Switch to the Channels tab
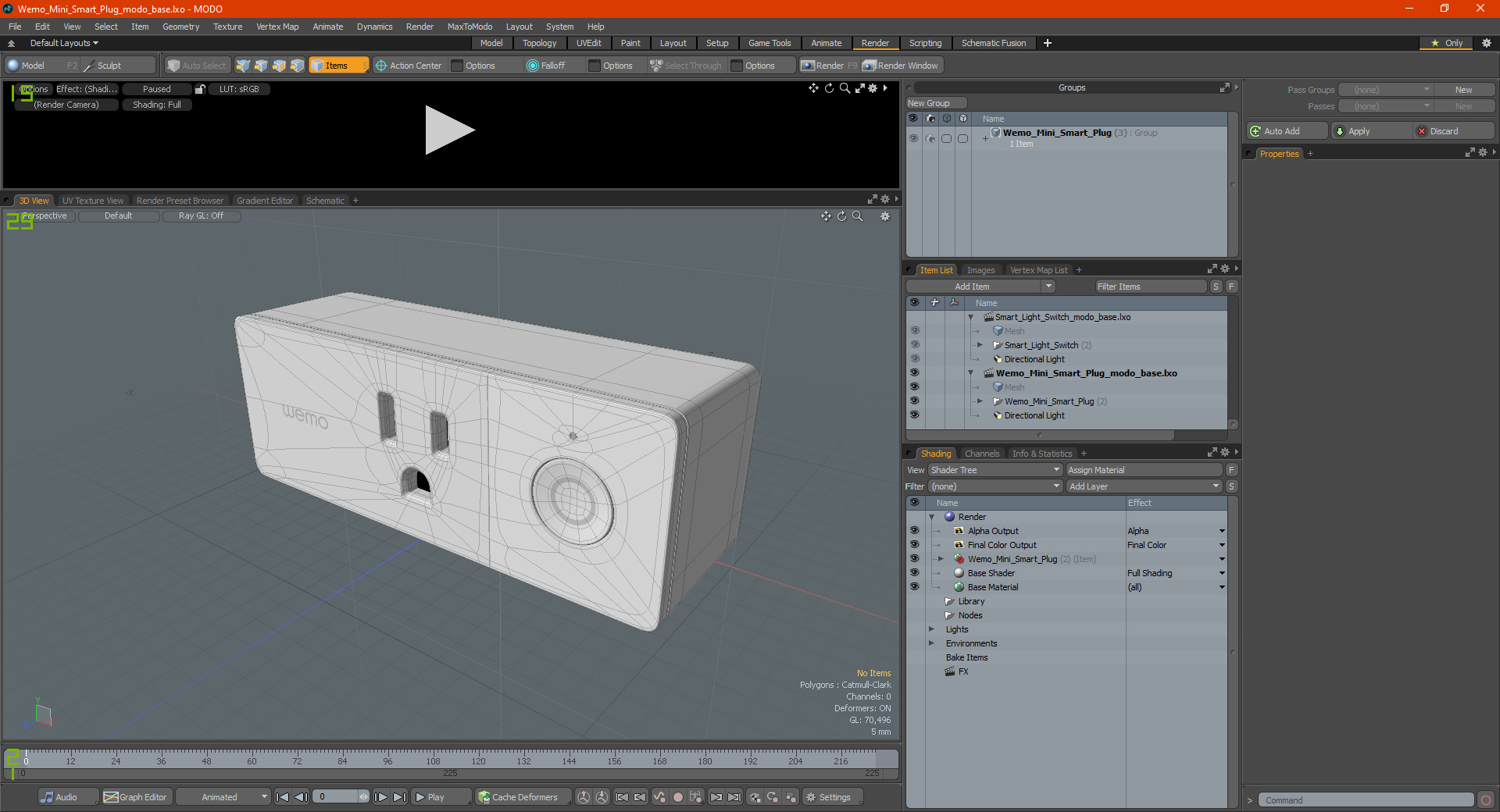The image size is (1500, 812). [981, 454]
